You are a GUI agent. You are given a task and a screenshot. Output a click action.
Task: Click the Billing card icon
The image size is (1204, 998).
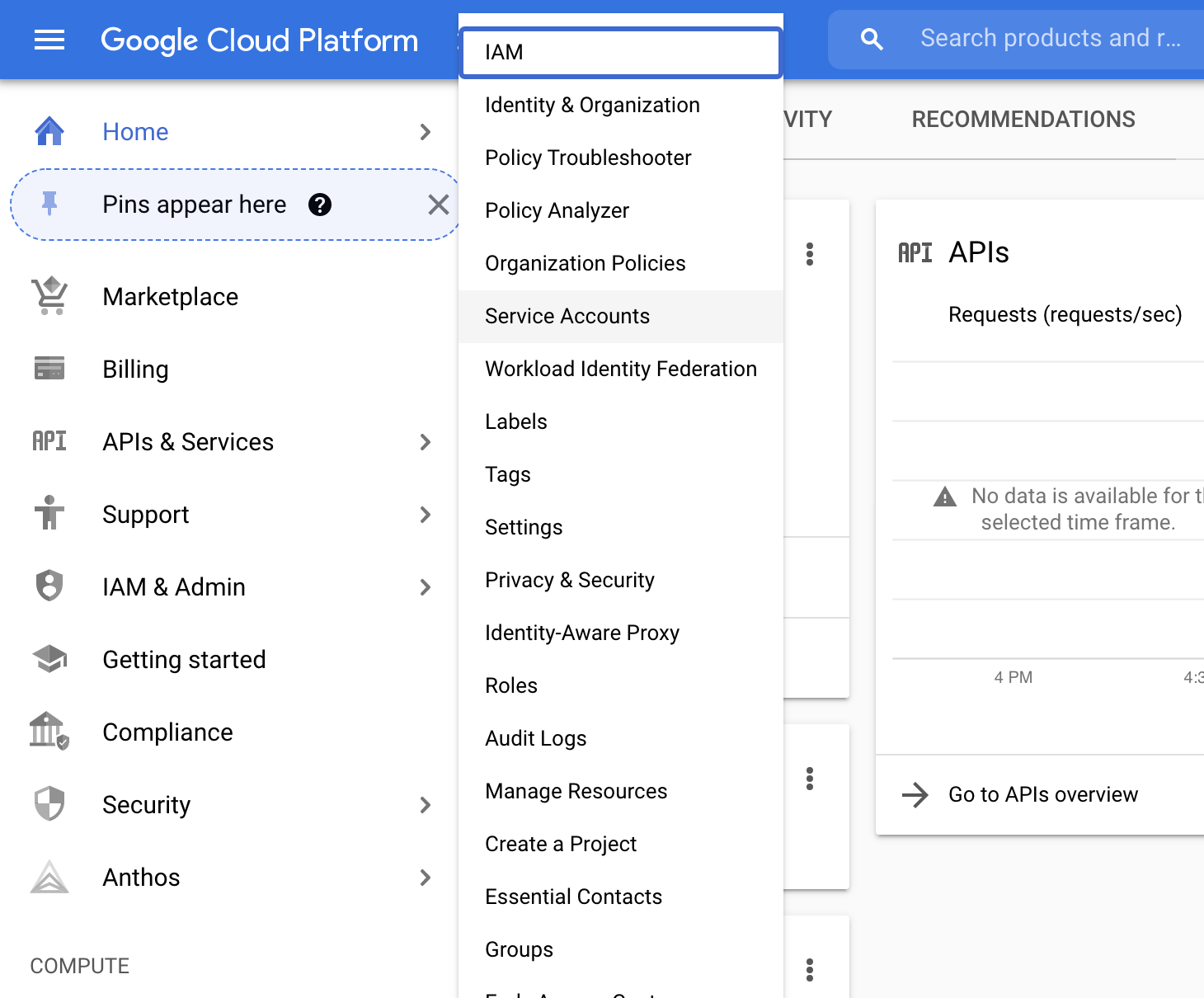pyautogui.click(x=49, y=369)
